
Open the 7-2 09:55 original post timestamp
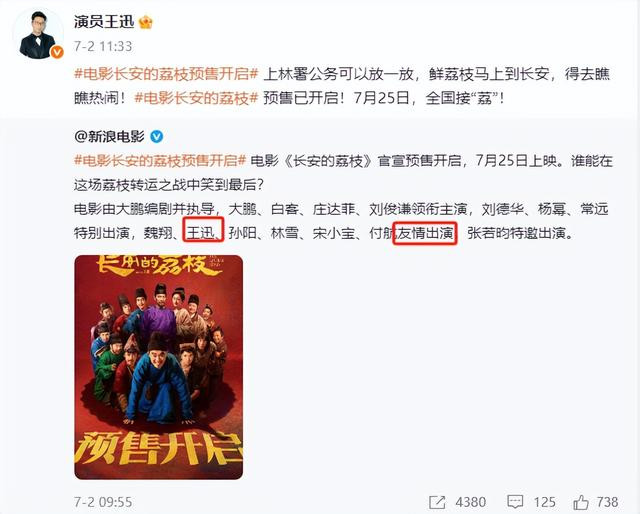pos(103,502)
